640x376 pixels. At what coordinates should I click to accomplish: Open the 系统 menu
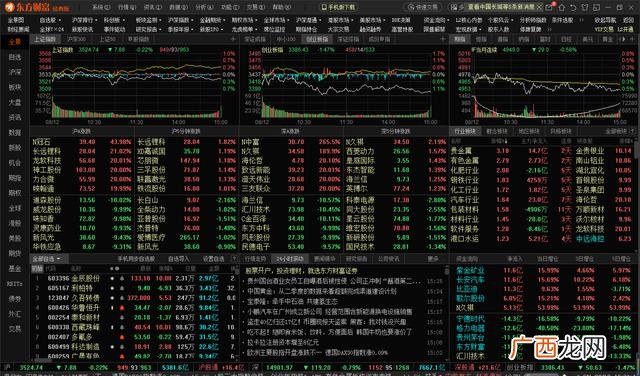[101, 7]
